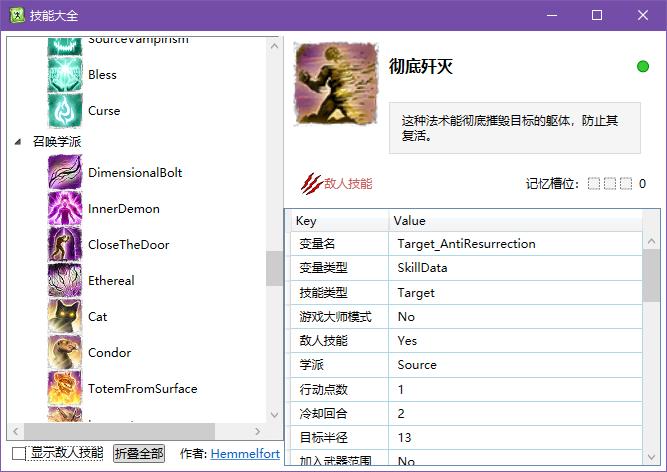Viewport: 667px width, 472px height.
Task: Click the skill description text box
Action: [x=515, y=128]
